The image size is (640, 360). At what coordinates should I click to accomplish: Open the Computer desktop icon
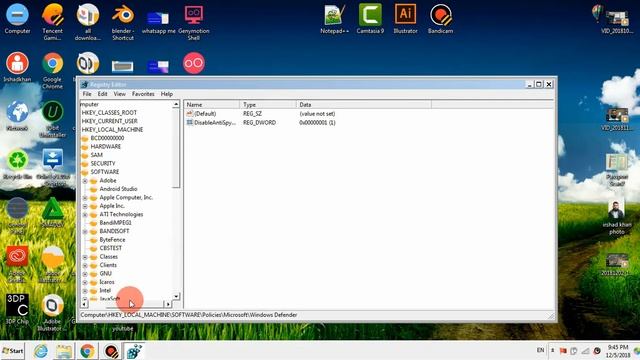click(17, 19)
